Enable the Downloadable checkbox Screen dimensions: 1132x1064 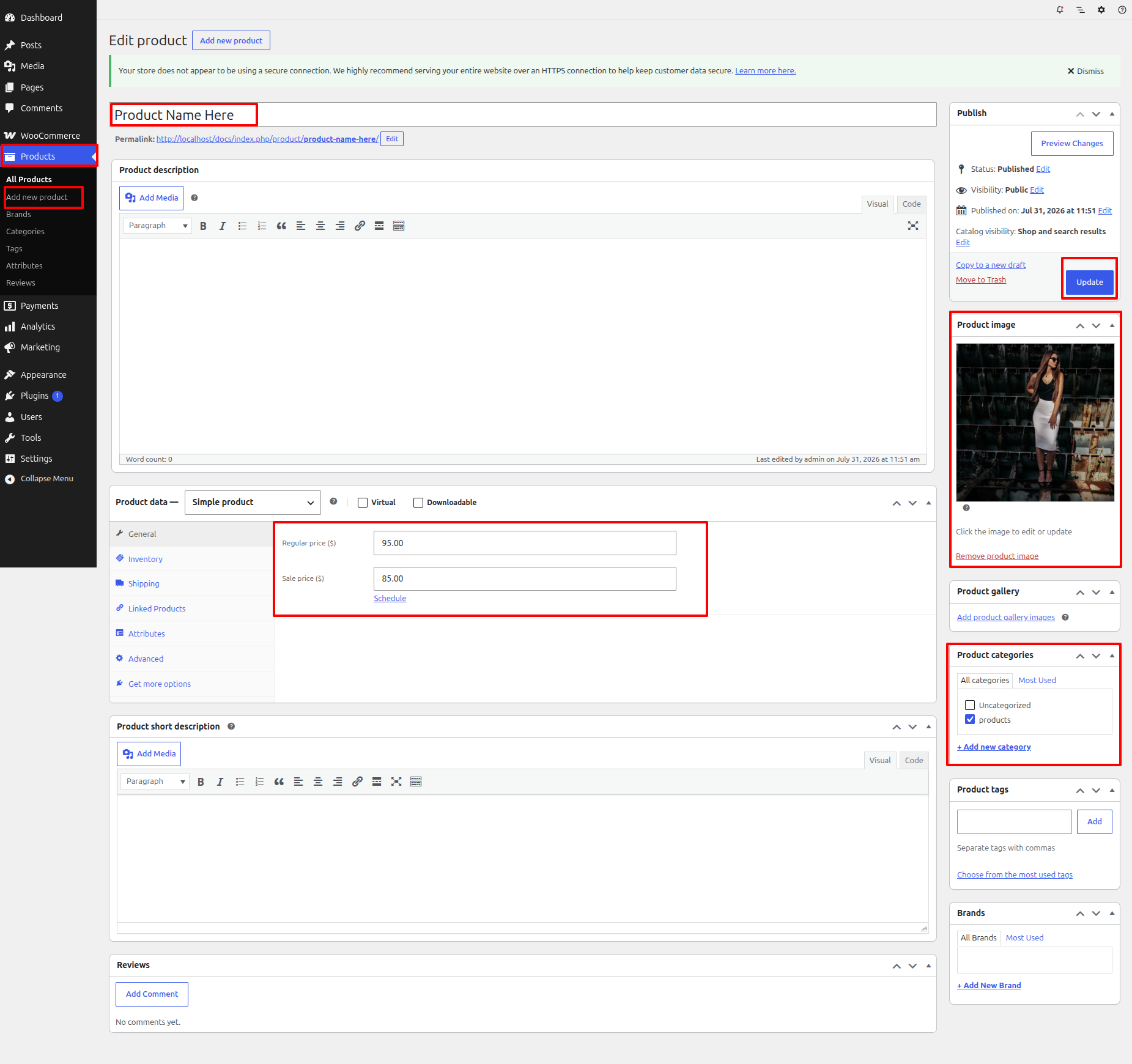click(418, 503)
